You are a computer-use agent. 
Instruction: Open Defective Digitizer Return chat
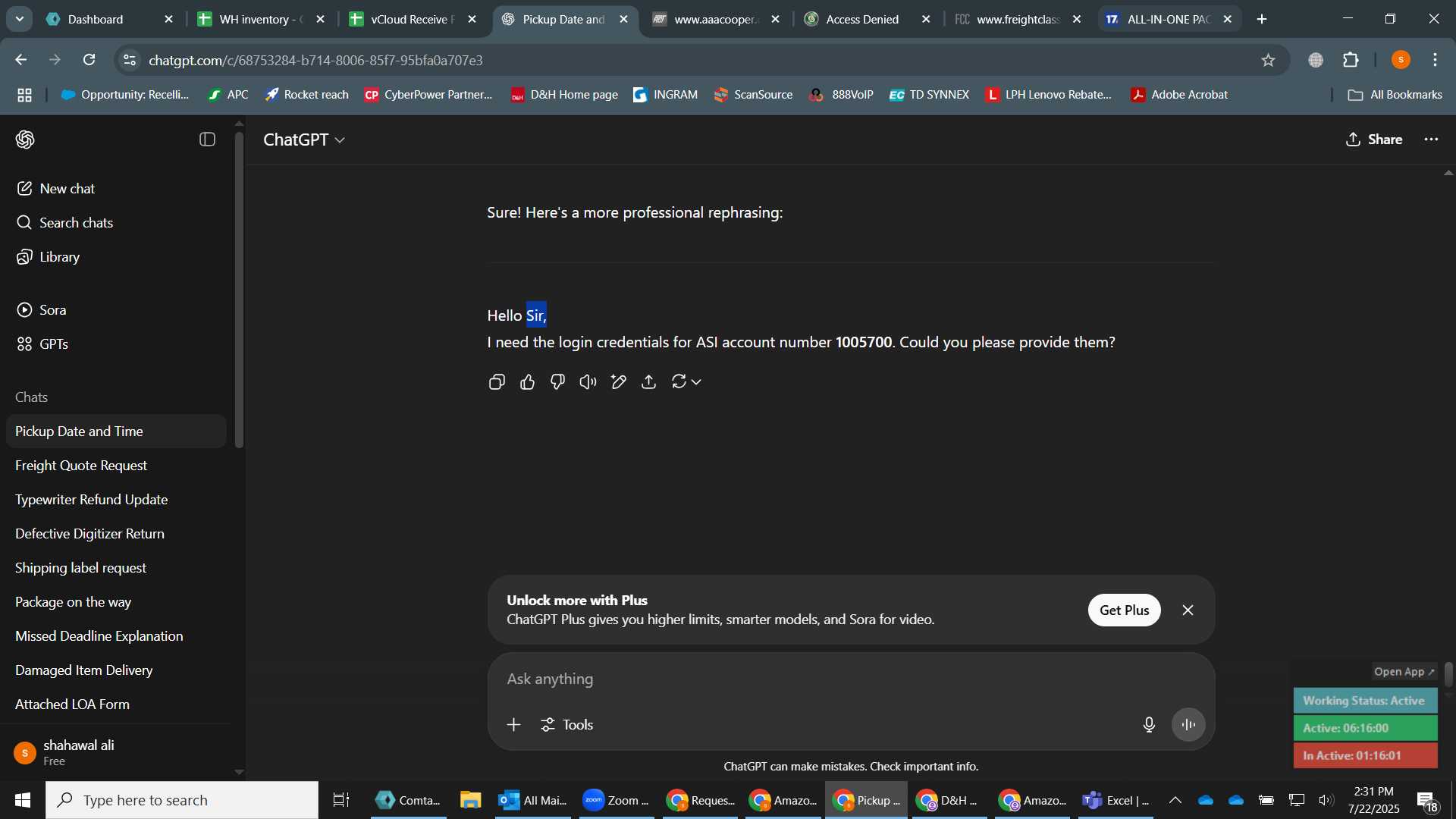[116, 534]
